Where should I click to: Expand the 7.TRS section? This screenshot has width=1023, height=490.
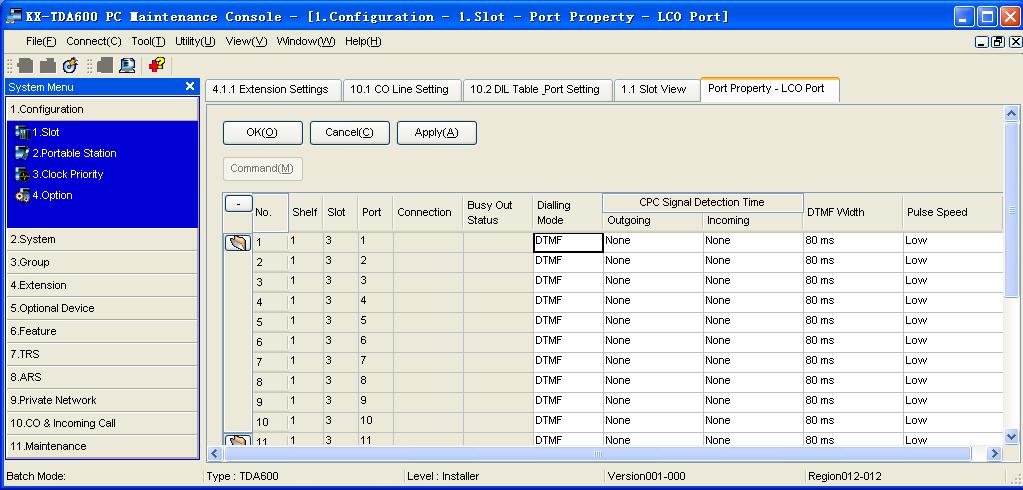(x=102, y=354)
